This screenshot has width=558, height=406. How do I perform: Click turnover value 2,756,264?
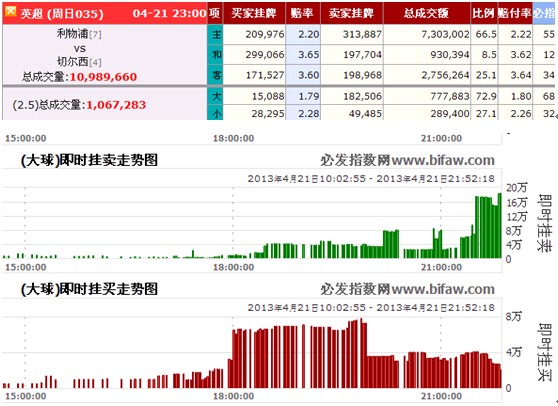(445, 75)
